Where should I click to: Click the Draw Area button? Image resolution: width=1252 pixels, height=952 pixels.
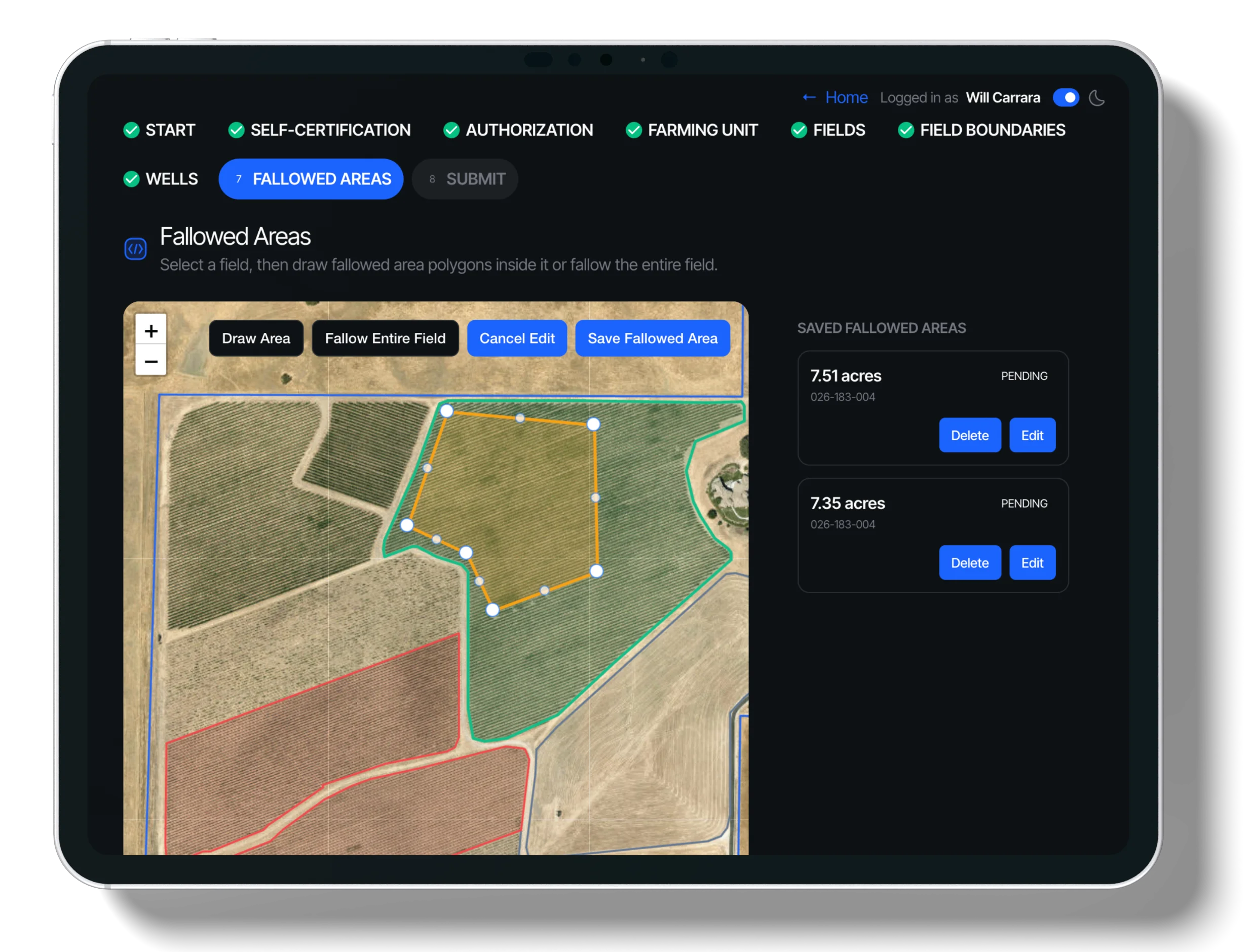pyautogui.click(x=256, y=338)
